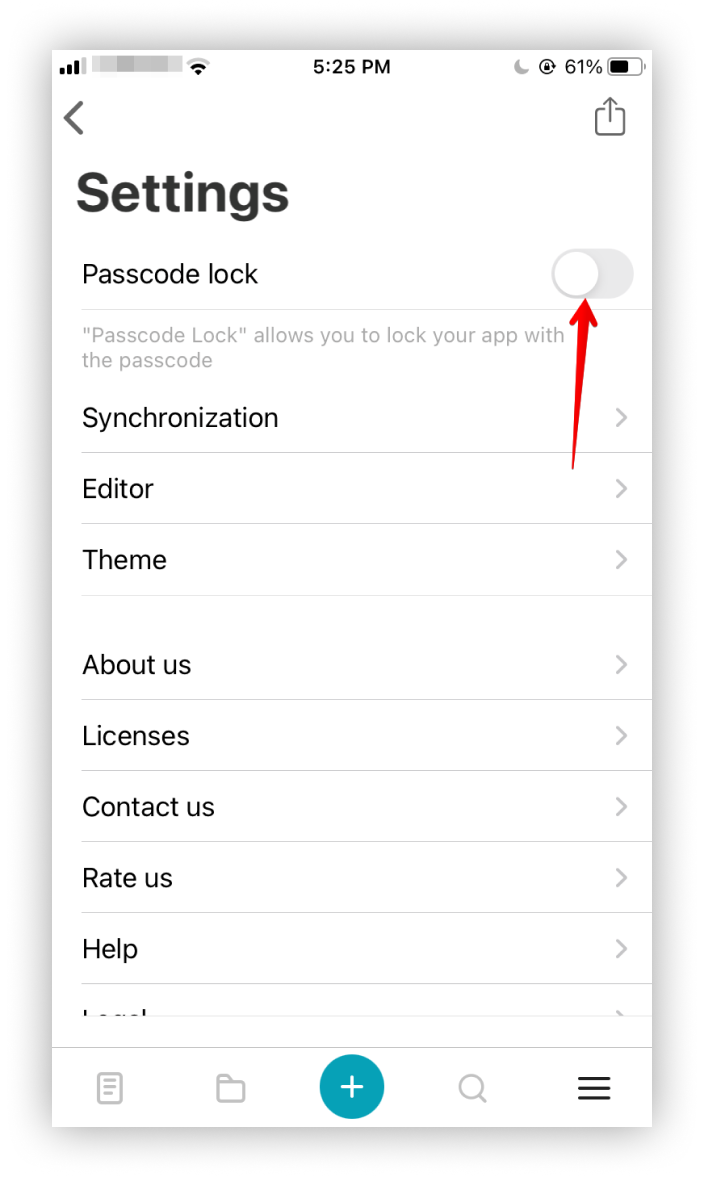The width and height of the screenshot is (704, 1177).
Task: Tap the battery indicator in status bar
Action: (x=626, y=67)
